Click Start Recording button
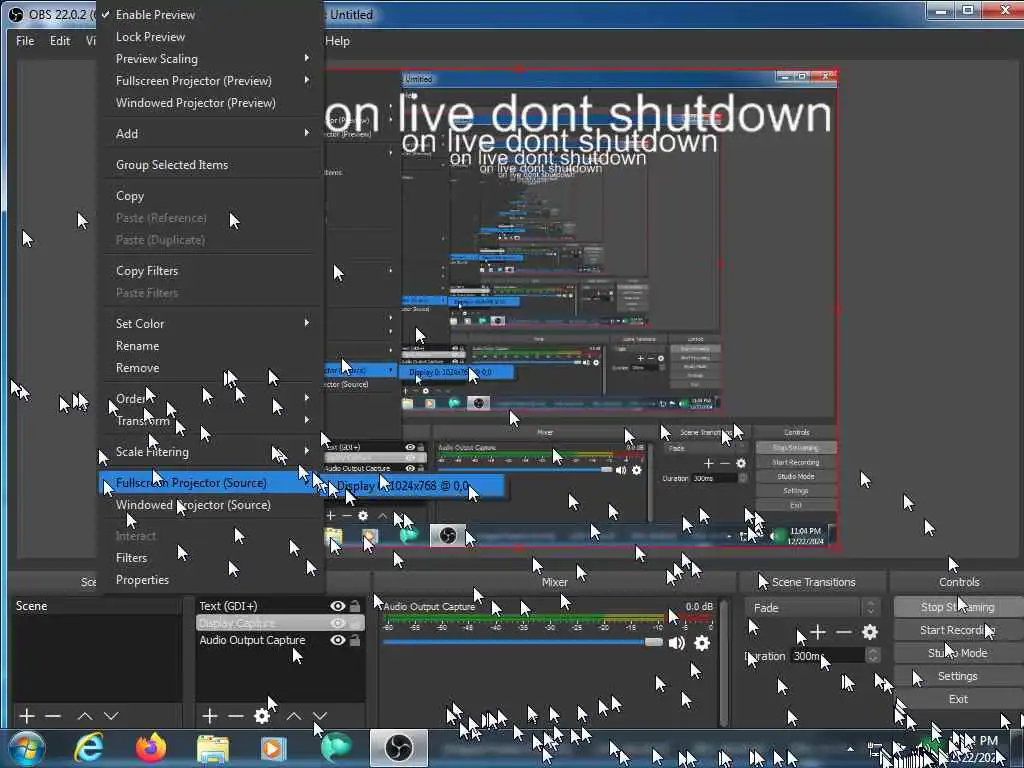This screenshot has height=768, width=1024. coord(958,630)
